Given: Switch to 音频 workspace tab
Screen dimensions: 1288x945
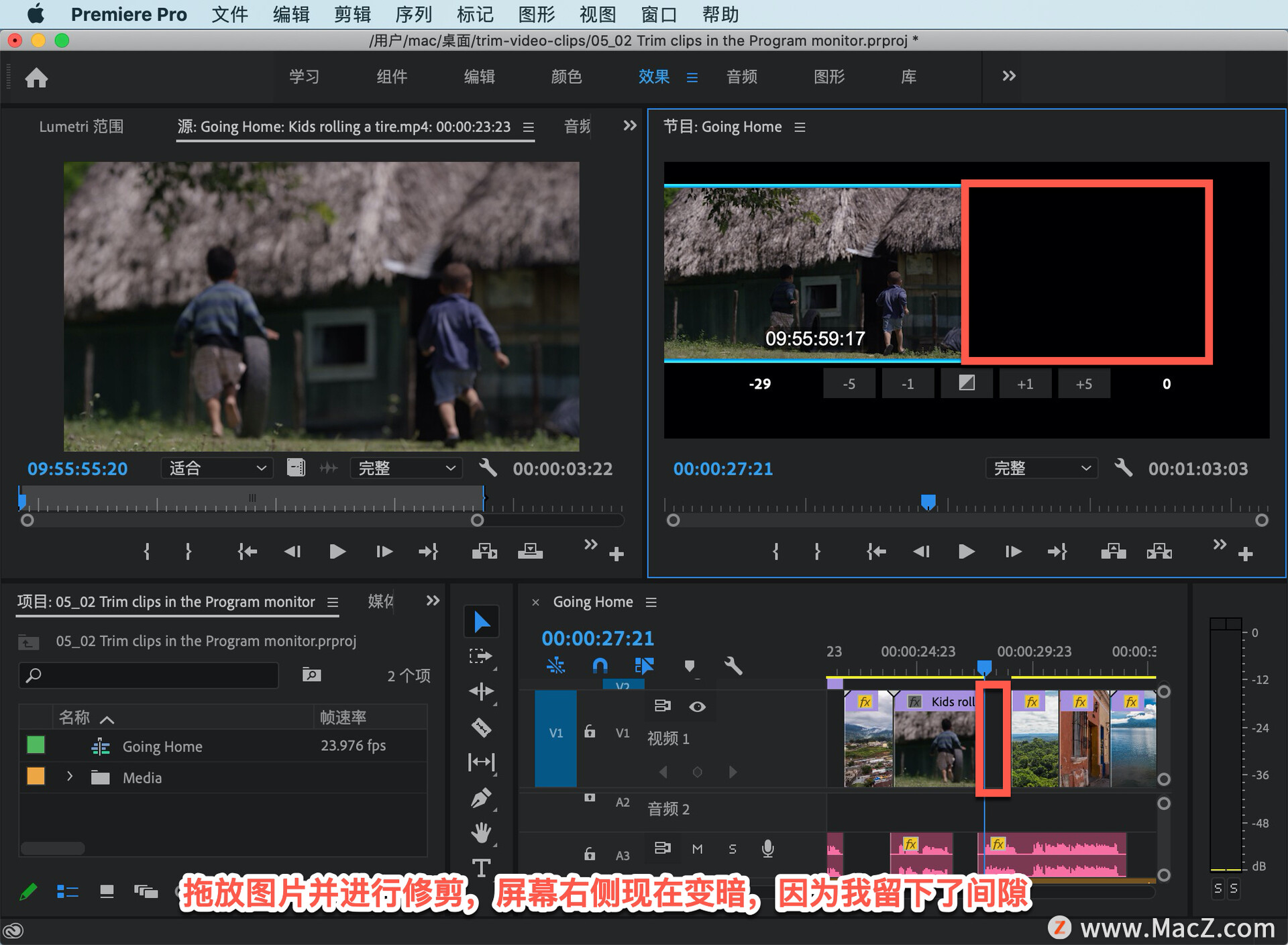Looking at the screenshot, I should click(x=742, y=77).
